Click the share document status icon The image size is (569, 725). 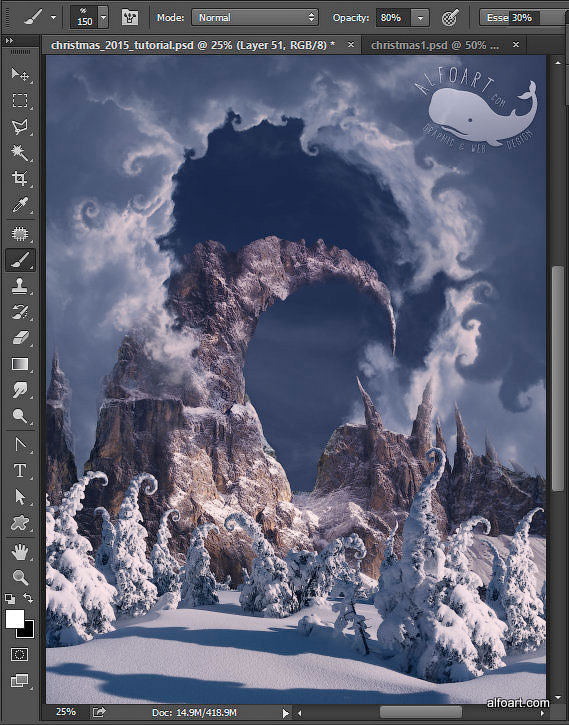pyautogui.click(x=99, y=712)
